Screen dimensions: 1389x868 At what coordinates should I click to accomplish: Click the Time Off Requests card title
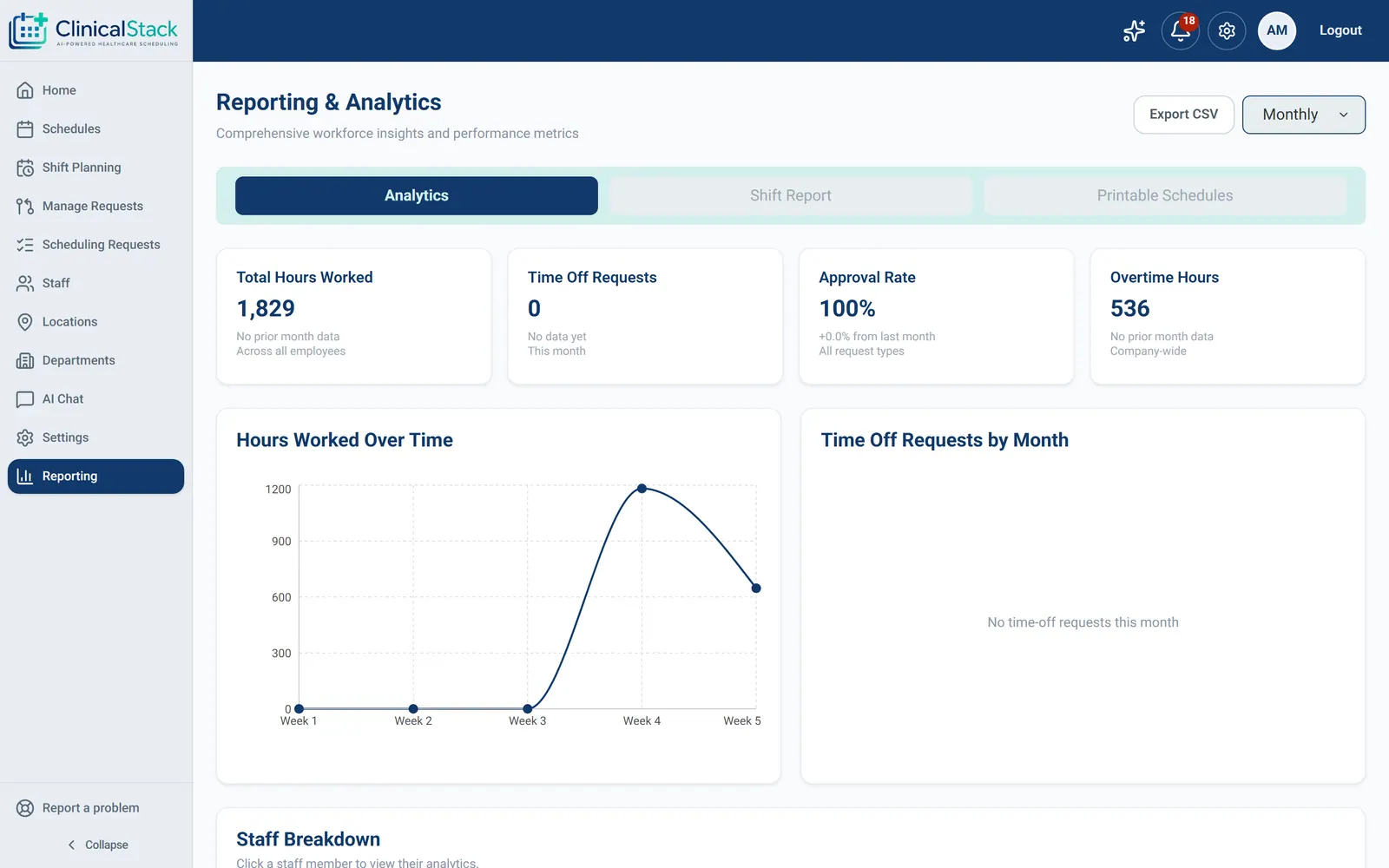592,278
